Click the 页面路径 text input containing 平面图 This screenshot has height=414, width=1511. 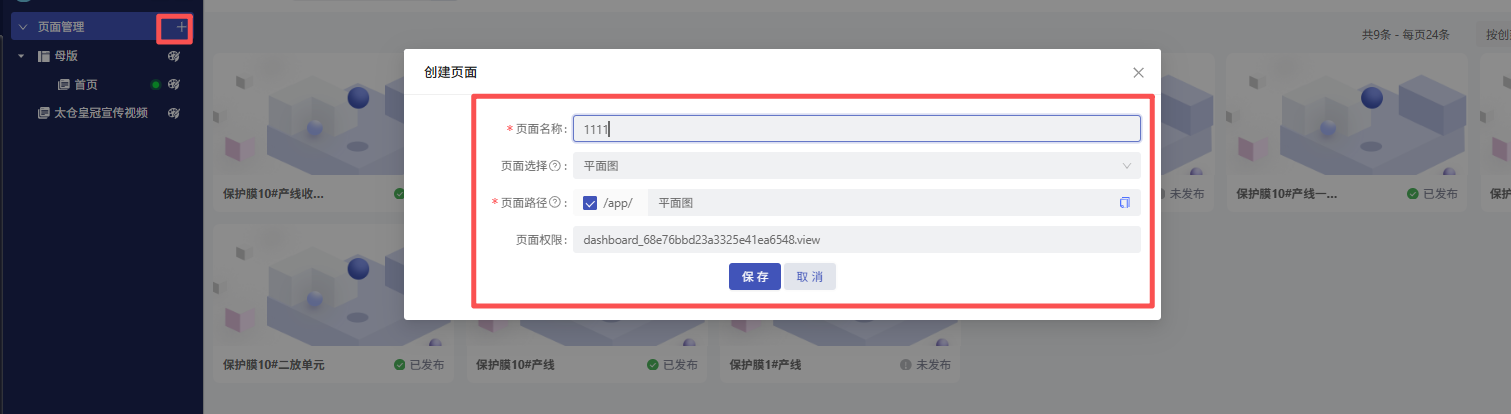[x=880, y=203]
